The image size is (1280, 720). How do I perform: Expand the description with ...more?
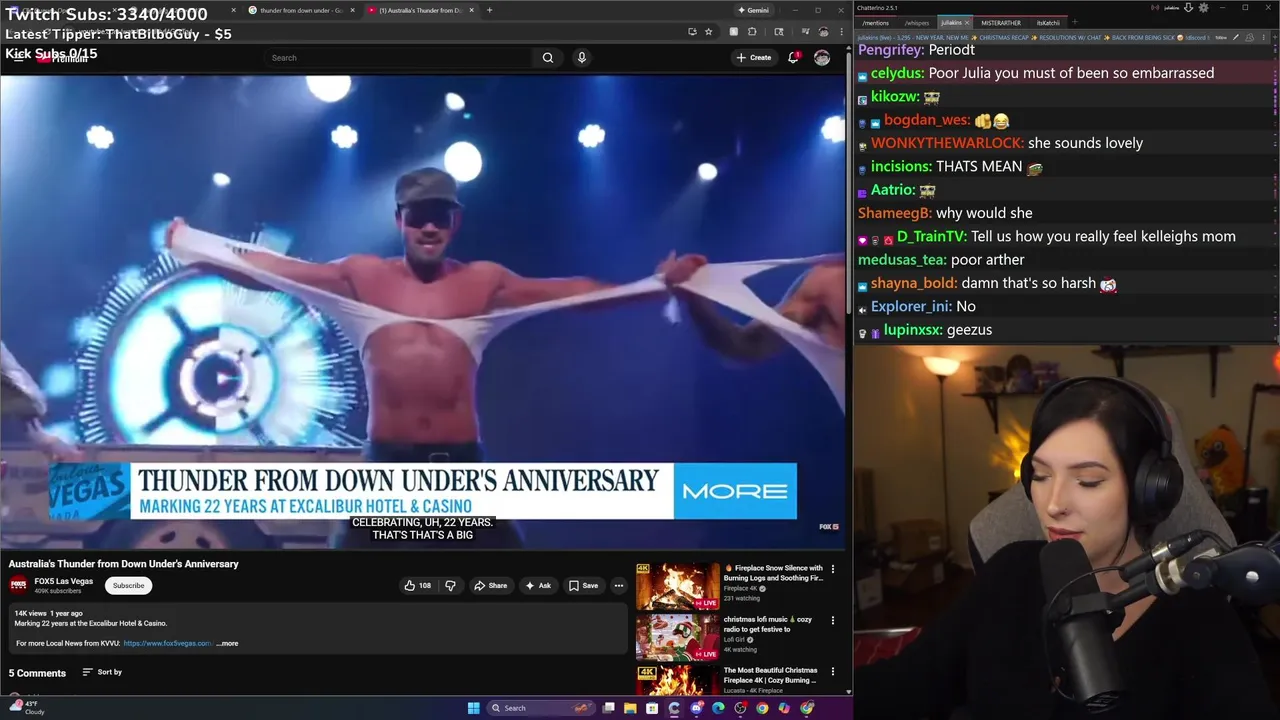[x=227, y=643]
